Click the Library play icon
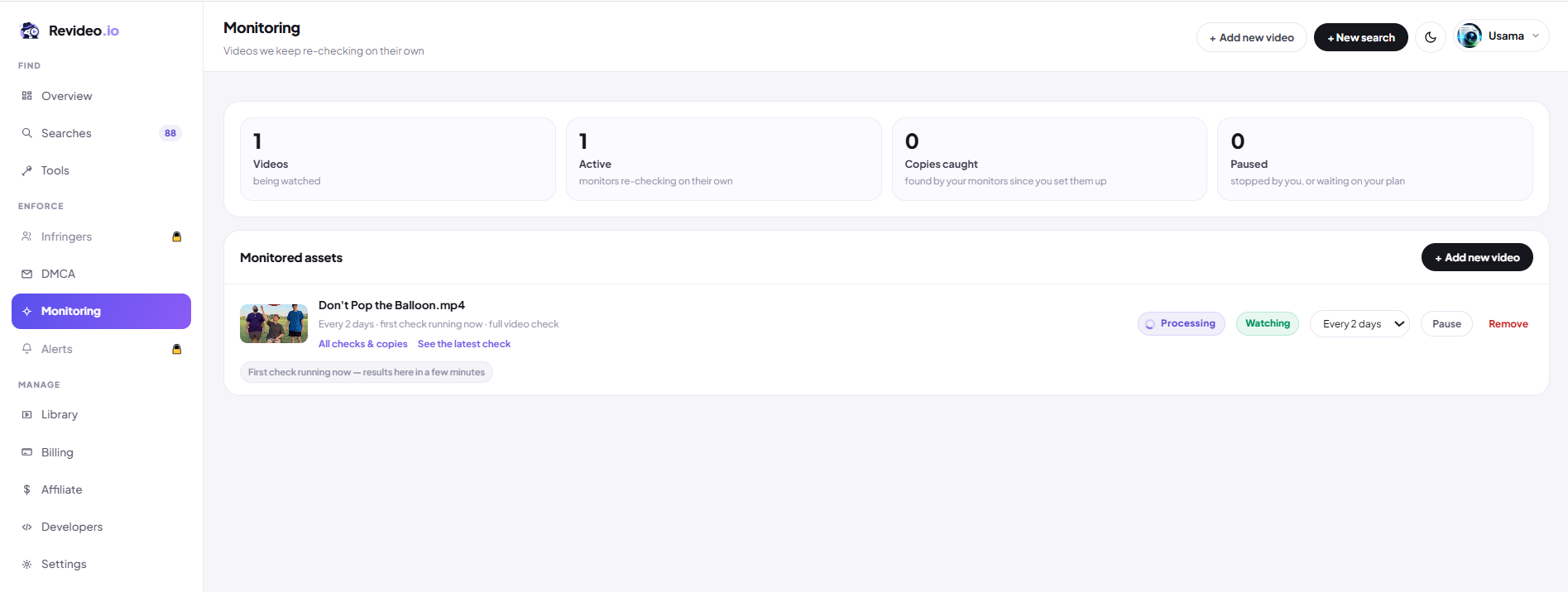1568x592 pixels. point(26,414)
